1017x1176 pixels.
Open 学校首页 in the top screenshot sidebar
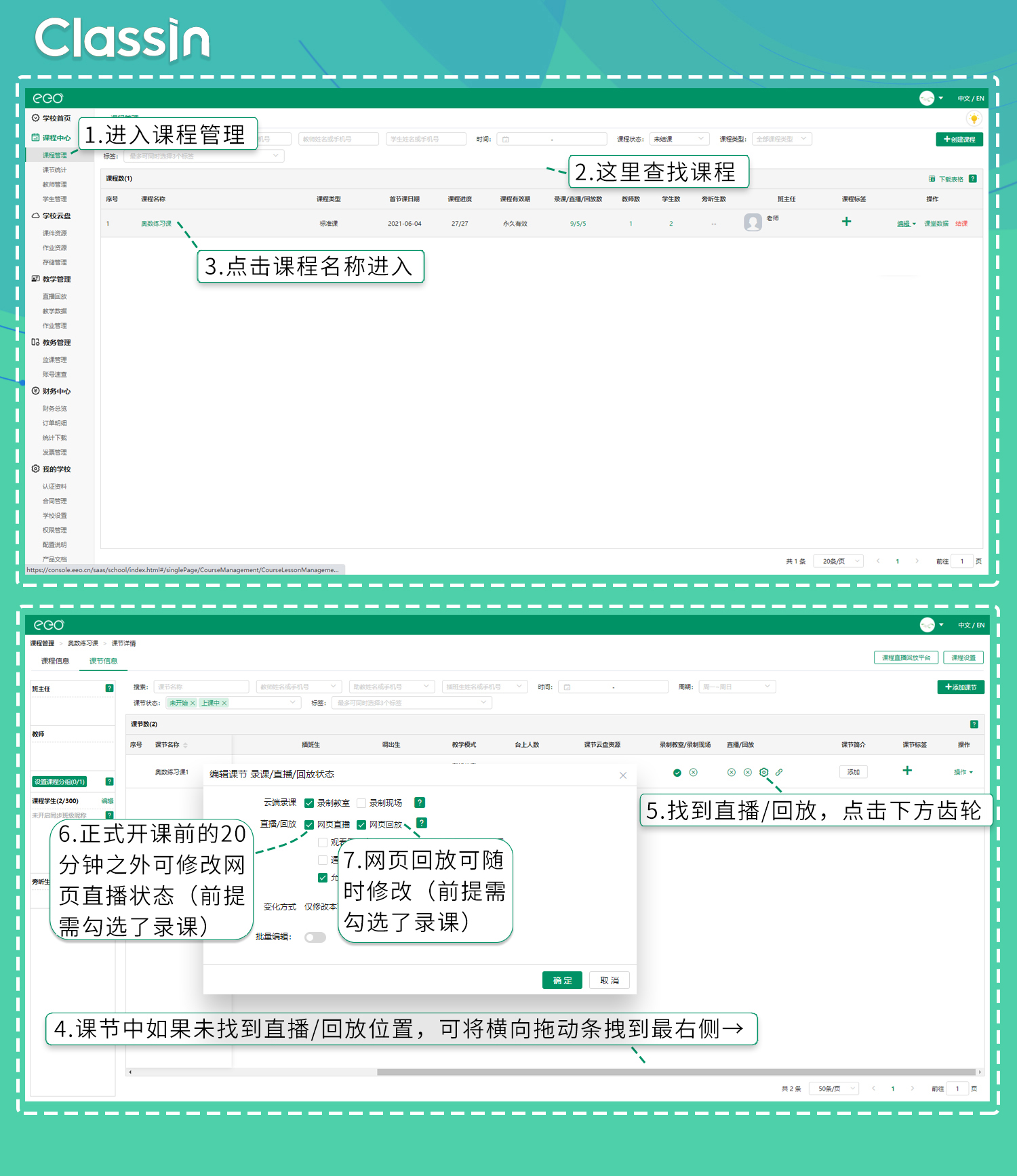pos(51,118)
